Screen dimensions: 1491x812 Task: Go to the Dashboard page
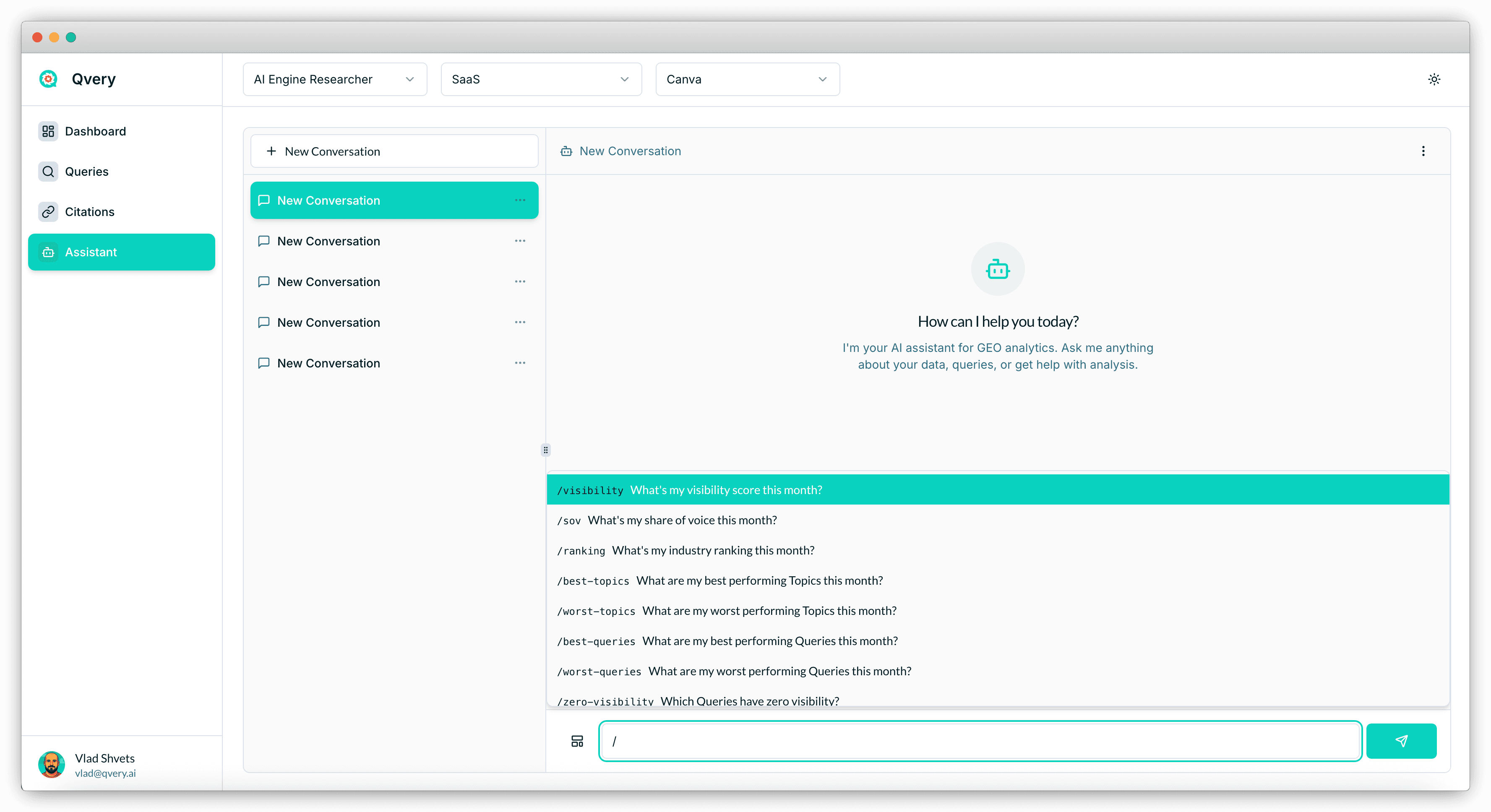[95, 131]
